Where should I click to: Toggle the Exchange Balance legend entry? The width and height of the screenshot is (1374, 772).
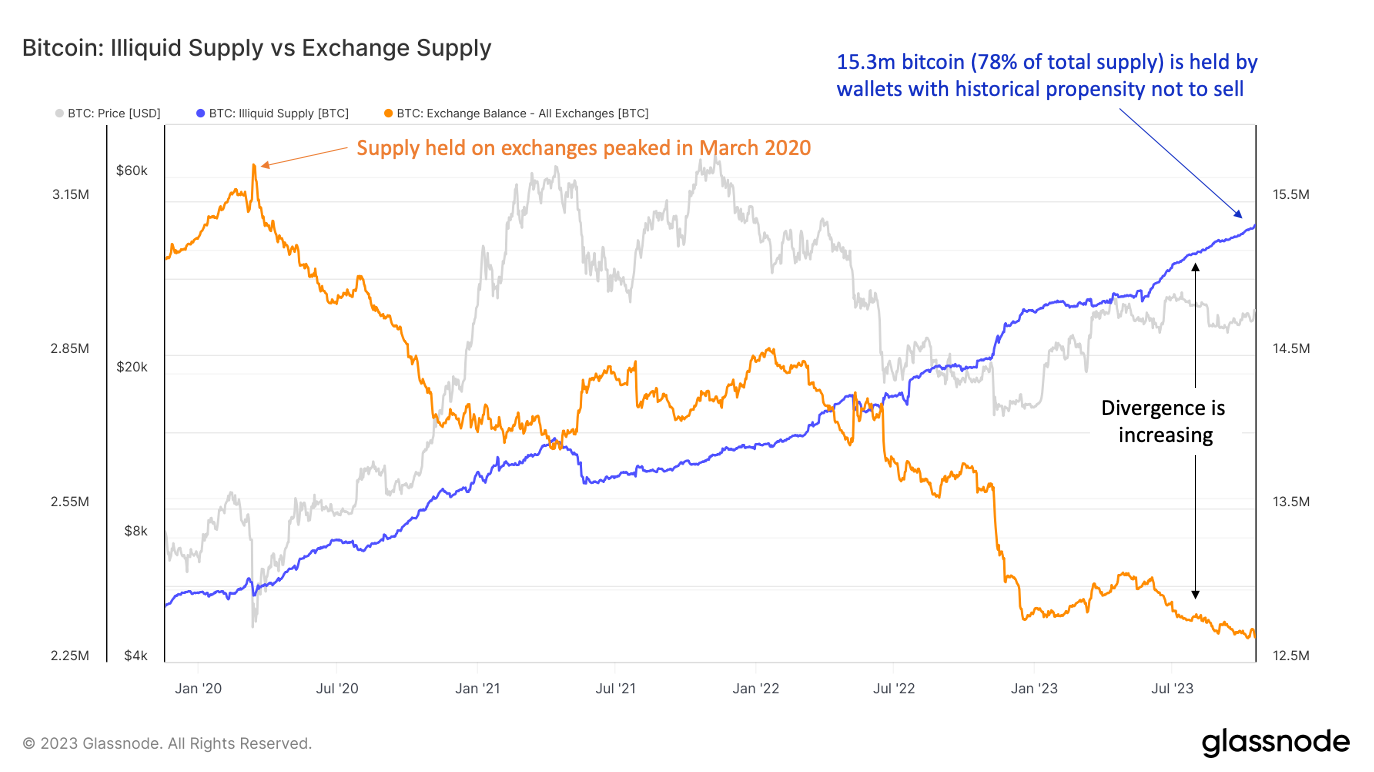click(521, 113)
